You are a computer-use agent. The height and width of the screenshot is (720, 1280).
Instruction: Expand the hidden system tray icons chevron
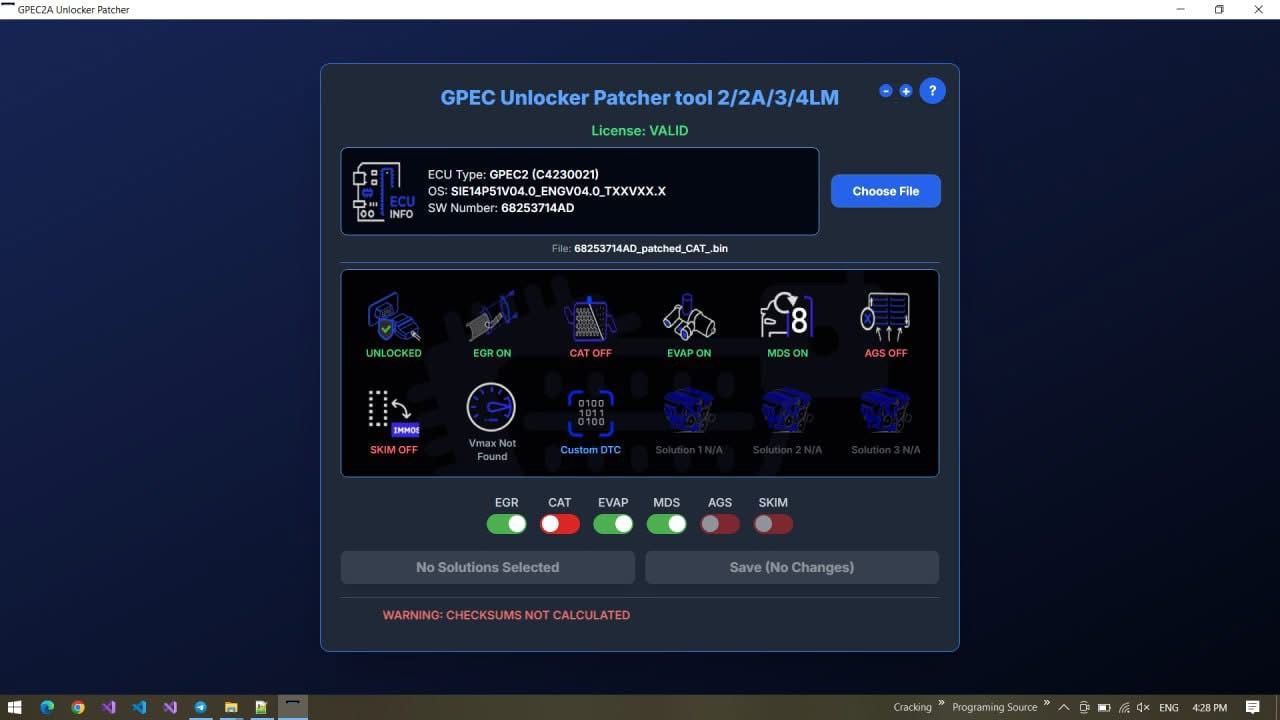click(x=1064, y=707)
